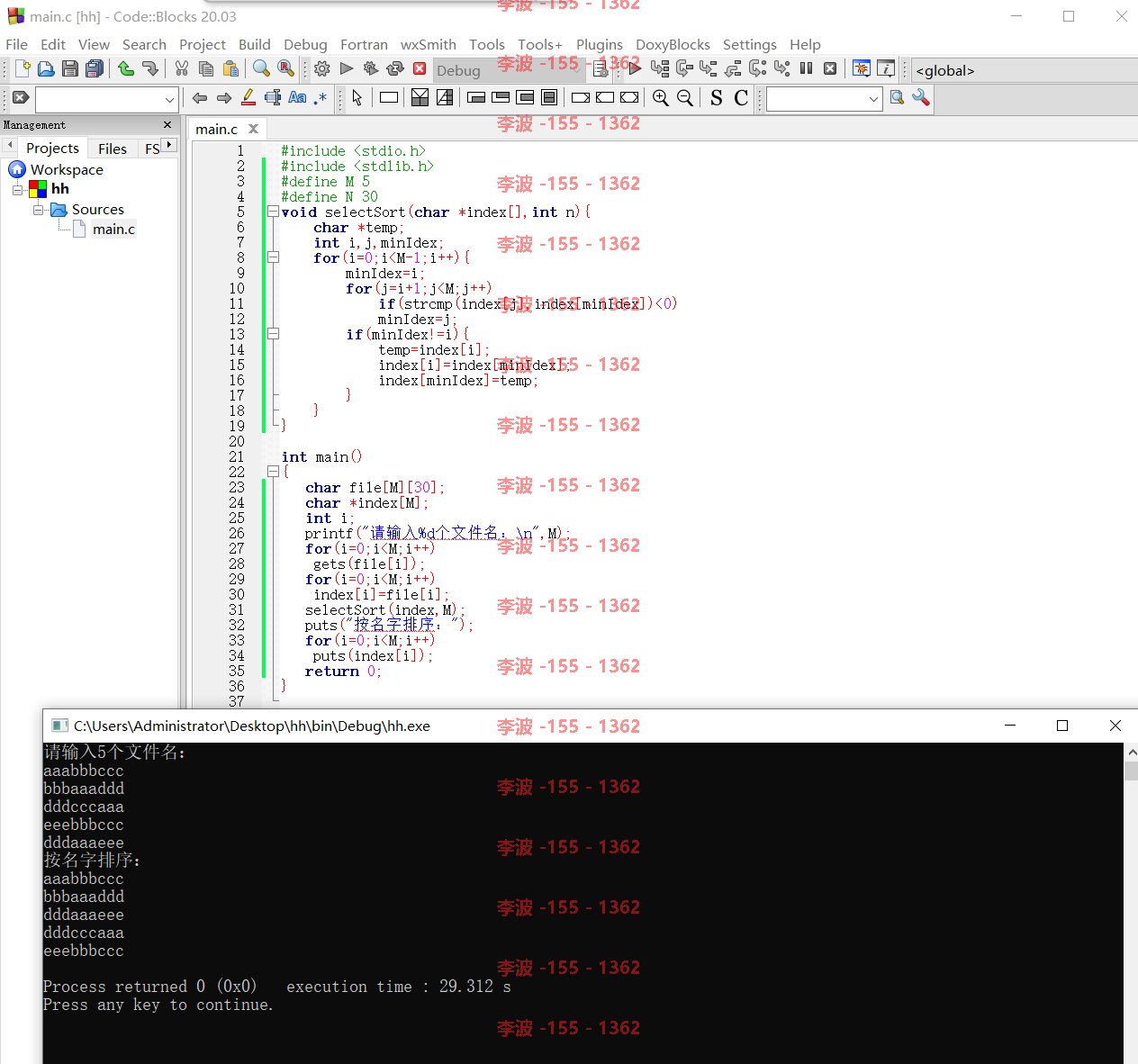Click the wrench settings icon

point(920,97)
